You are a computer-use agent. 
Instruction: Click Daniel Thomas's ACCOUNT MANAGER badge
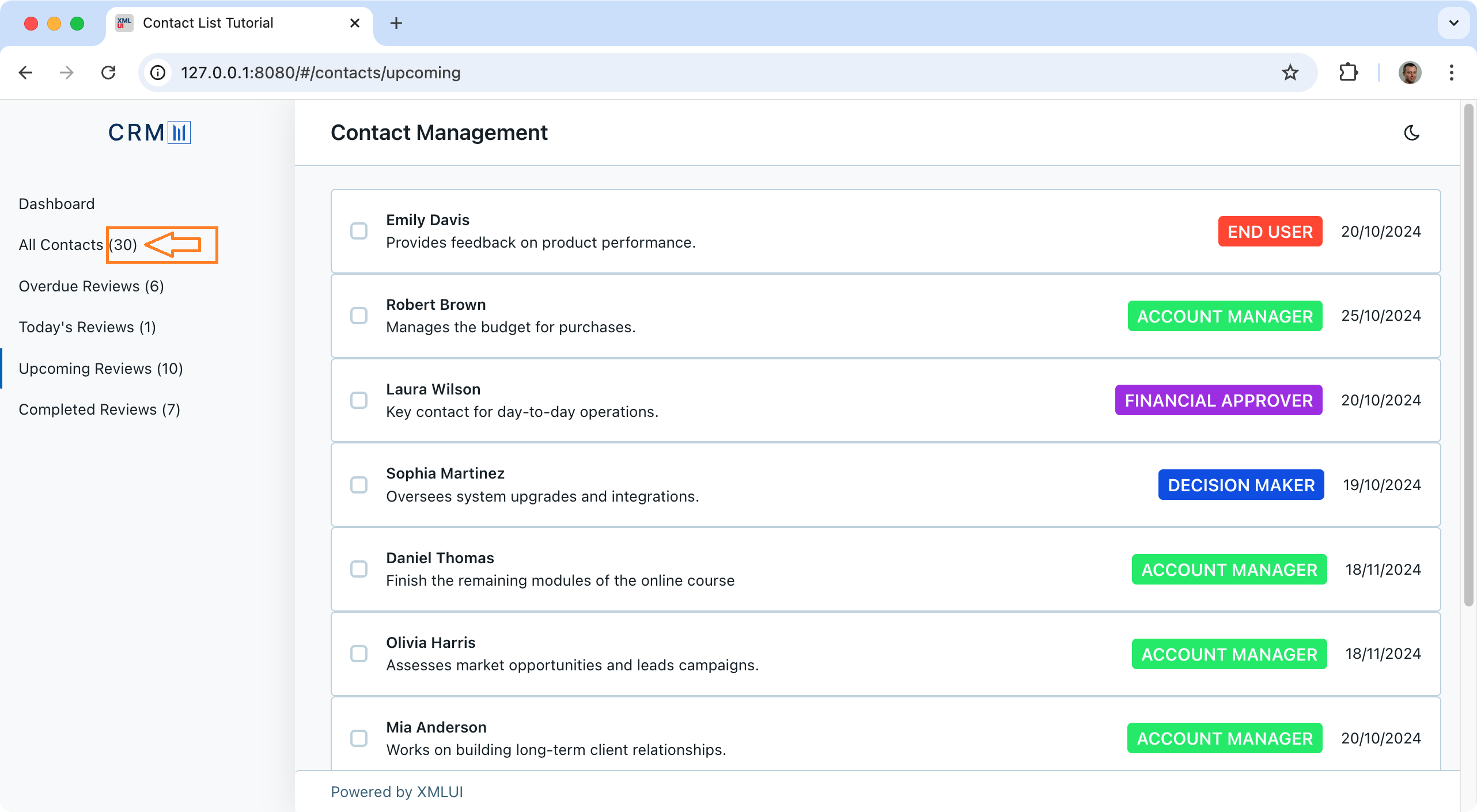[x=1229, y=570]
